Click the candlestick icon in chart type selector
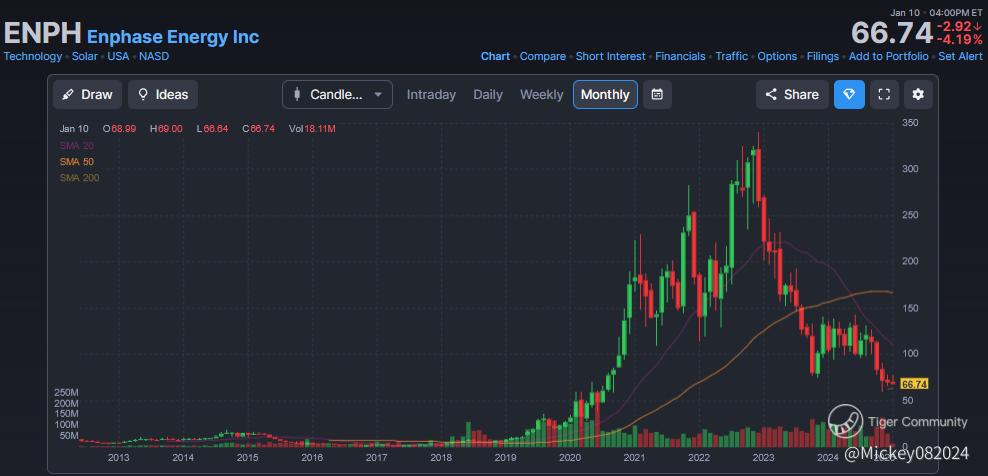 [297, 95]
